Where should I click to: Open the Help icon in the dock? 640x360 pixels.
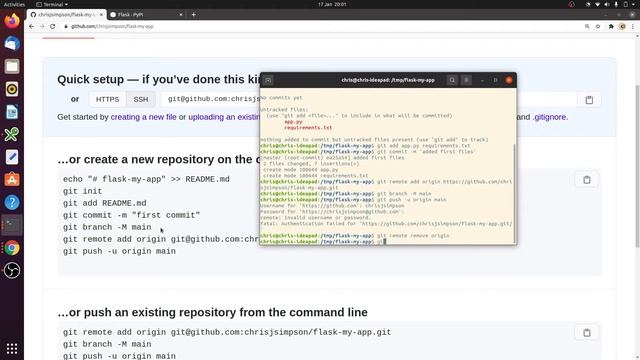(12, 202)
